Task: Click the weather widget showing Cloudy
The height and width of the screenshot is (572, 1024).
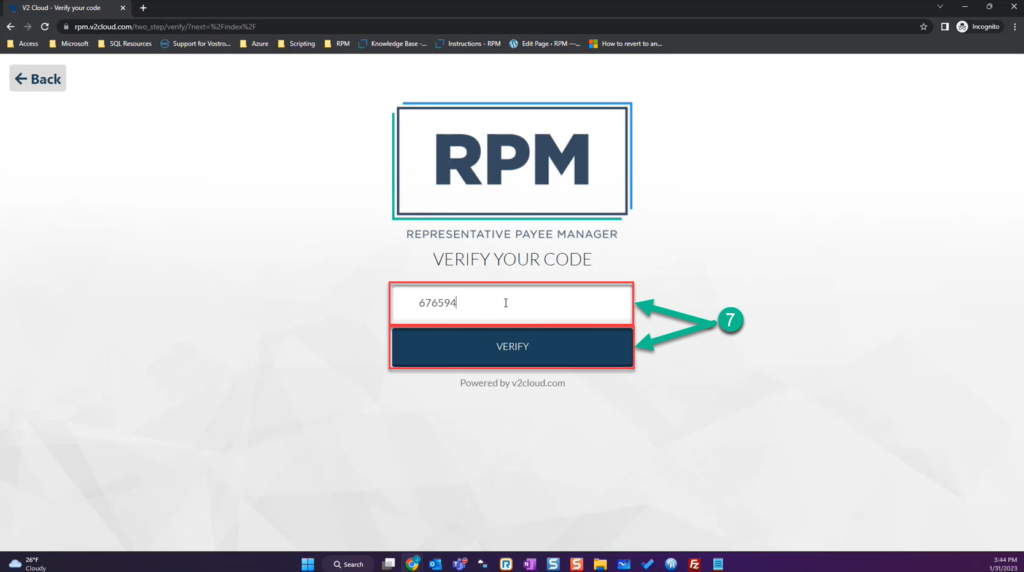Action: 27,564
